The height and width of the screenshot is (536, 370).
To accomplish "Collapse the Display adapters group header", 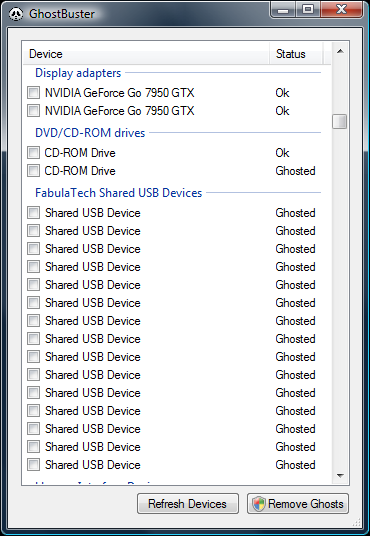I will click(78, 73).
